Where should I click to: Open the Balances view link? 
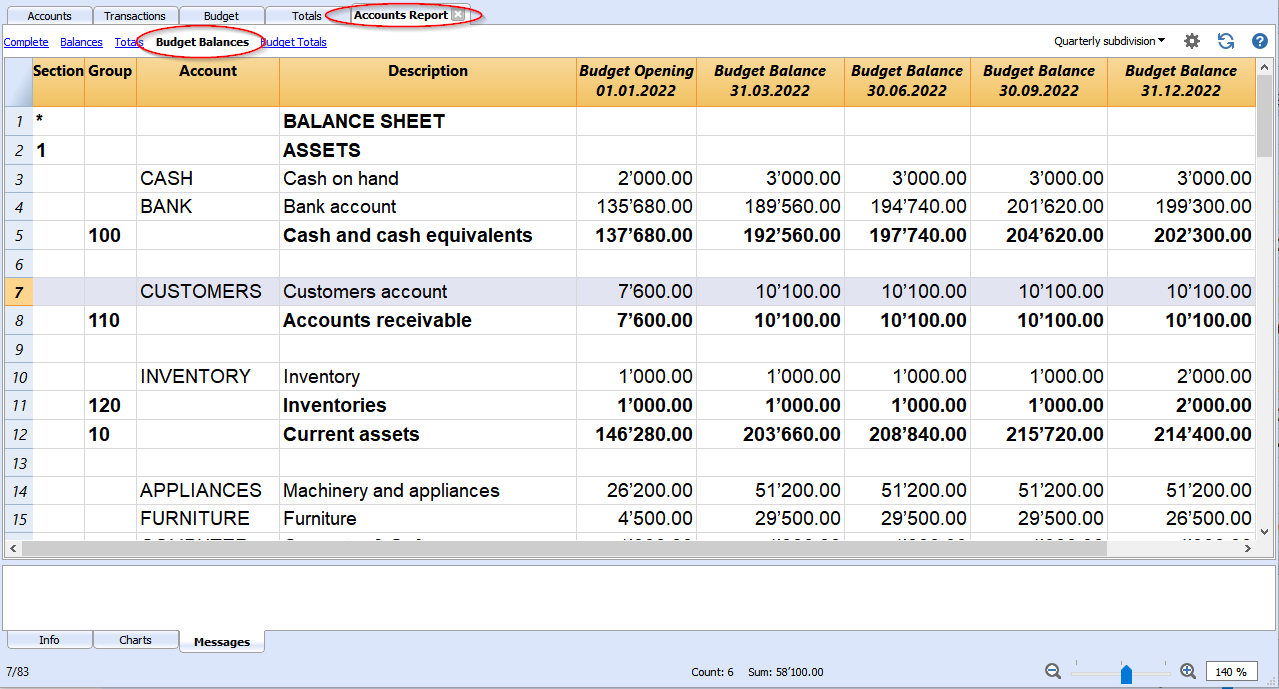tap(81, 42)
